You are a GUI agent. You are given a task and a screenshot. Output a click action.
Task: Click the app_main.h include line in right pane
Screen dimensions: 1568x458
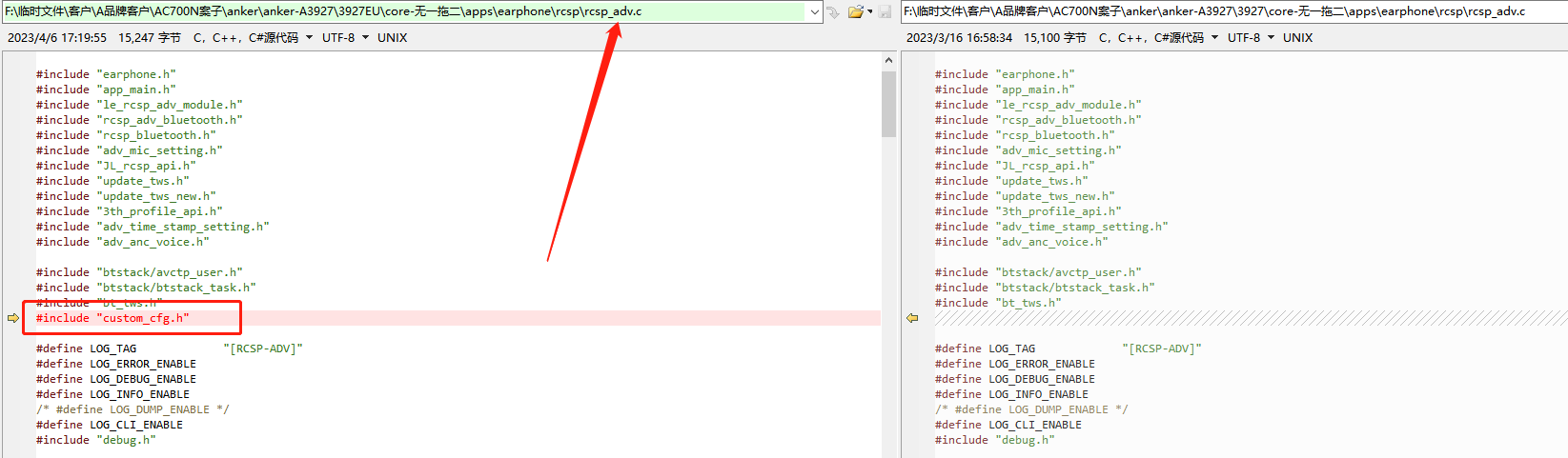click(x=1005, y=90)
